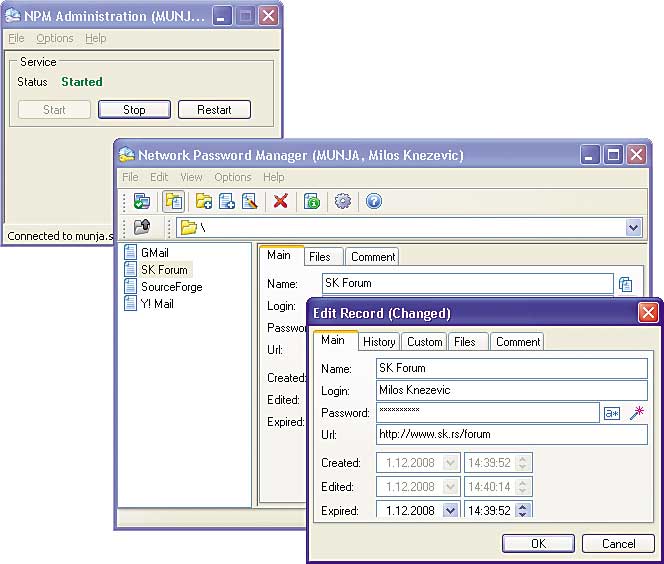Select Main tab in Edit Record dialog
This screenshot has width=664, height=564.
pyautogui.click(x=336, y=340)
